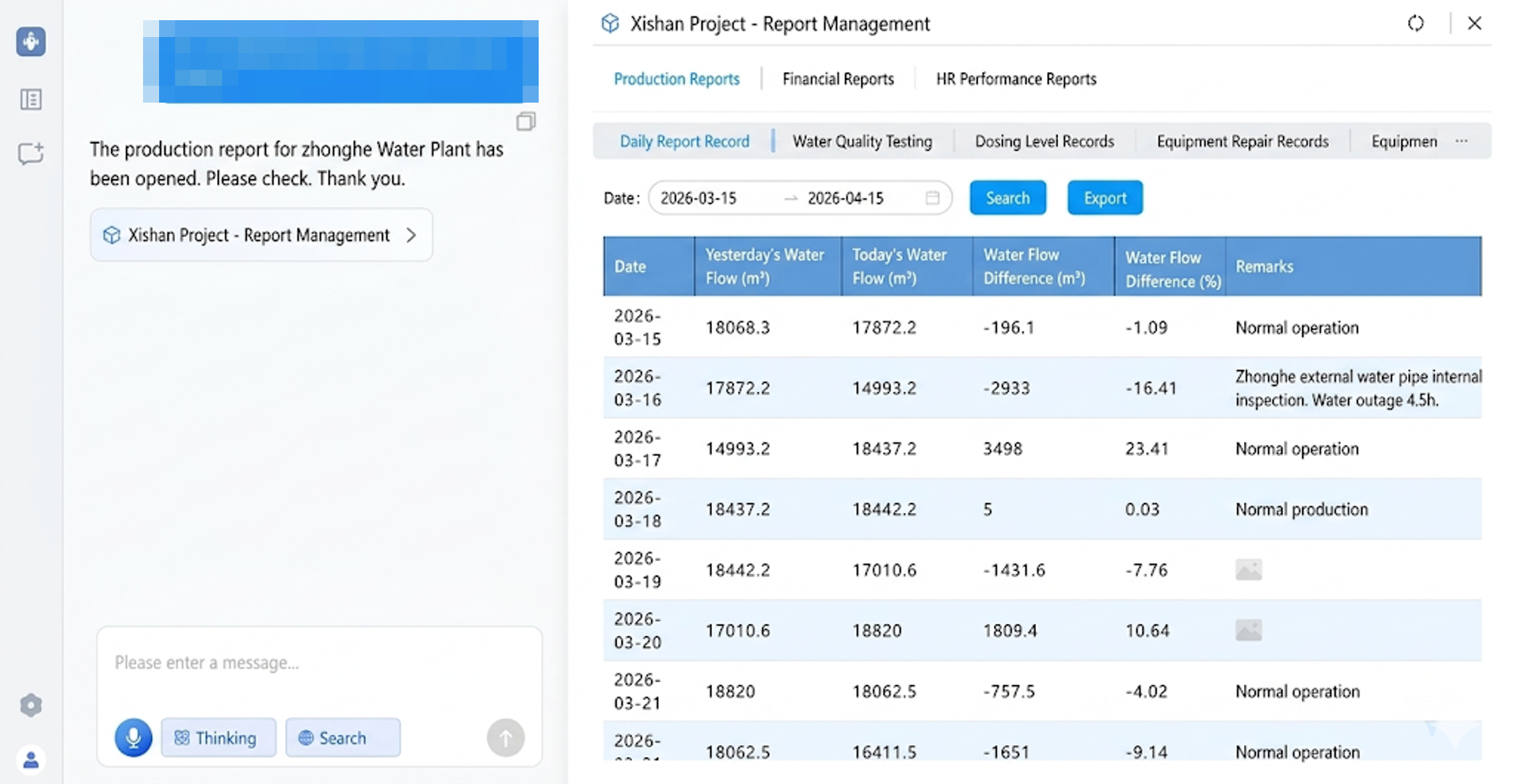Open the image thumbnail in the 2026-03-20 row
The width and height of the screenshot is (1515, 784).
click(x=1248, y=631)
